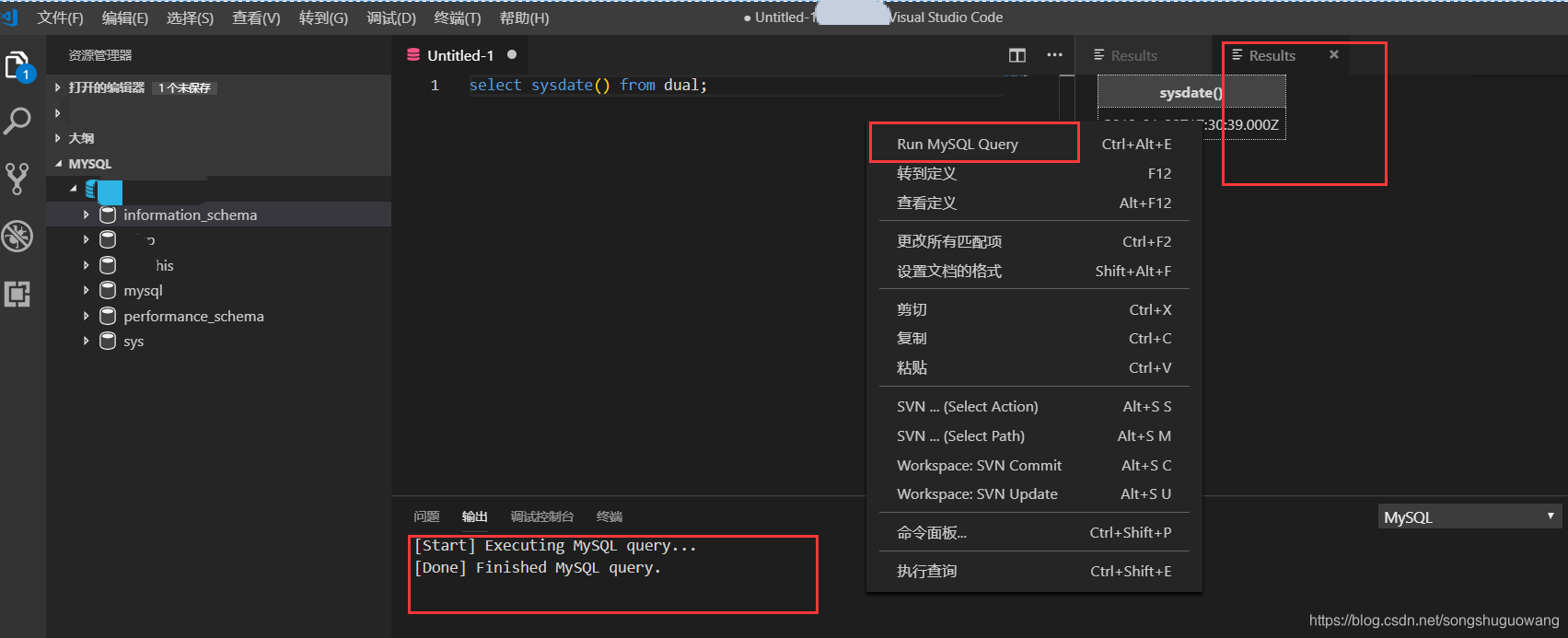
Task: Switch to the 调试控制台 panel tab
Action: (542, 516)
